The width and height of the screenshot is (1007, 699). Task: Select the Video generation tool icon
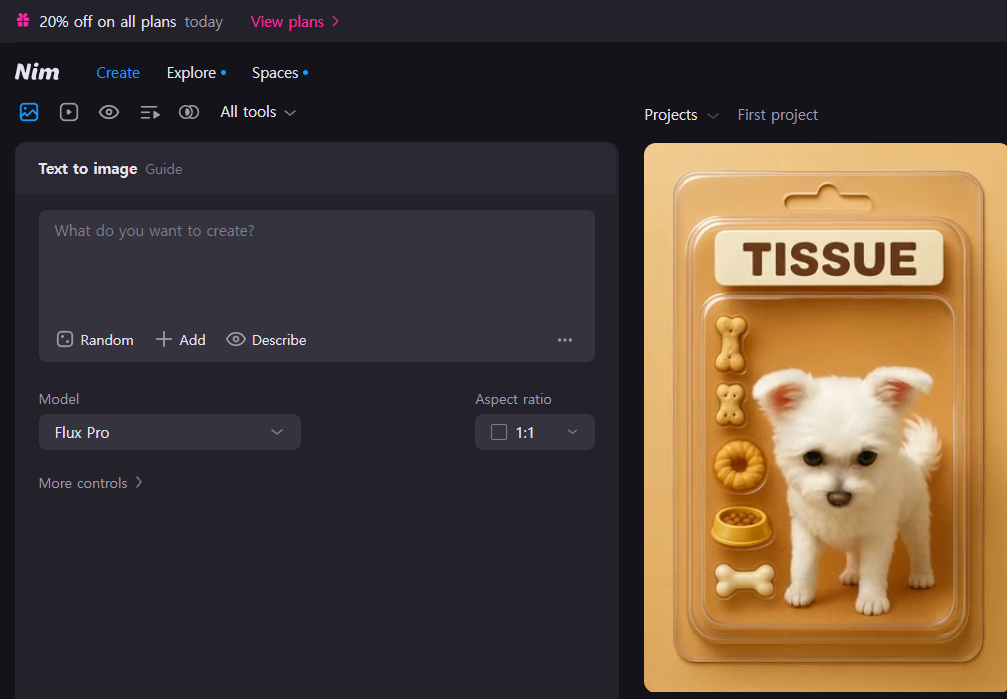(69, 112)
